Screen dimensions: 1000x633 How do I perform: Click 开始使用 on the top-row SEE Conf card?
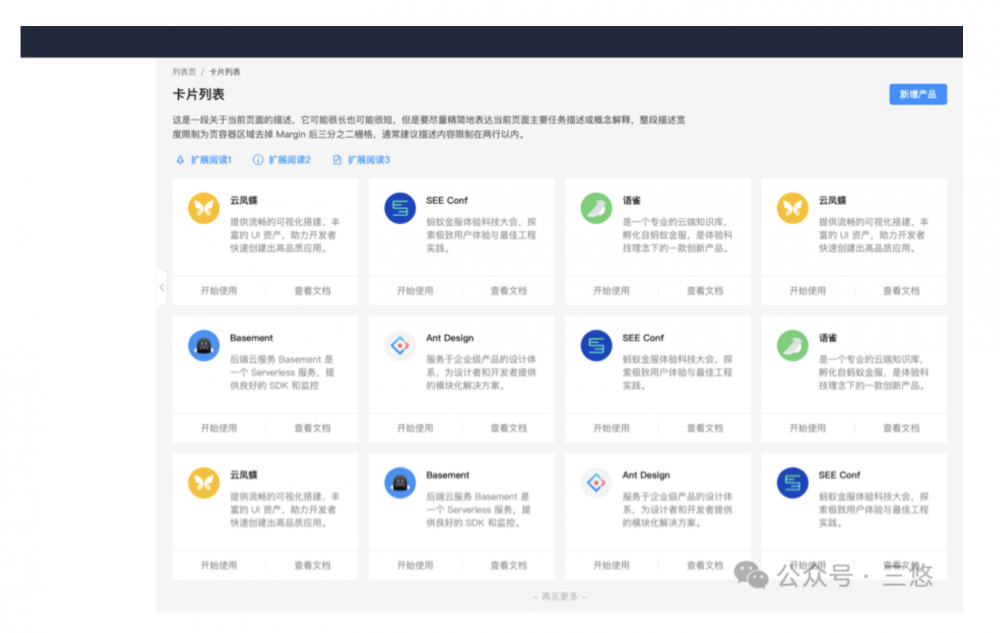click(415, 291)
